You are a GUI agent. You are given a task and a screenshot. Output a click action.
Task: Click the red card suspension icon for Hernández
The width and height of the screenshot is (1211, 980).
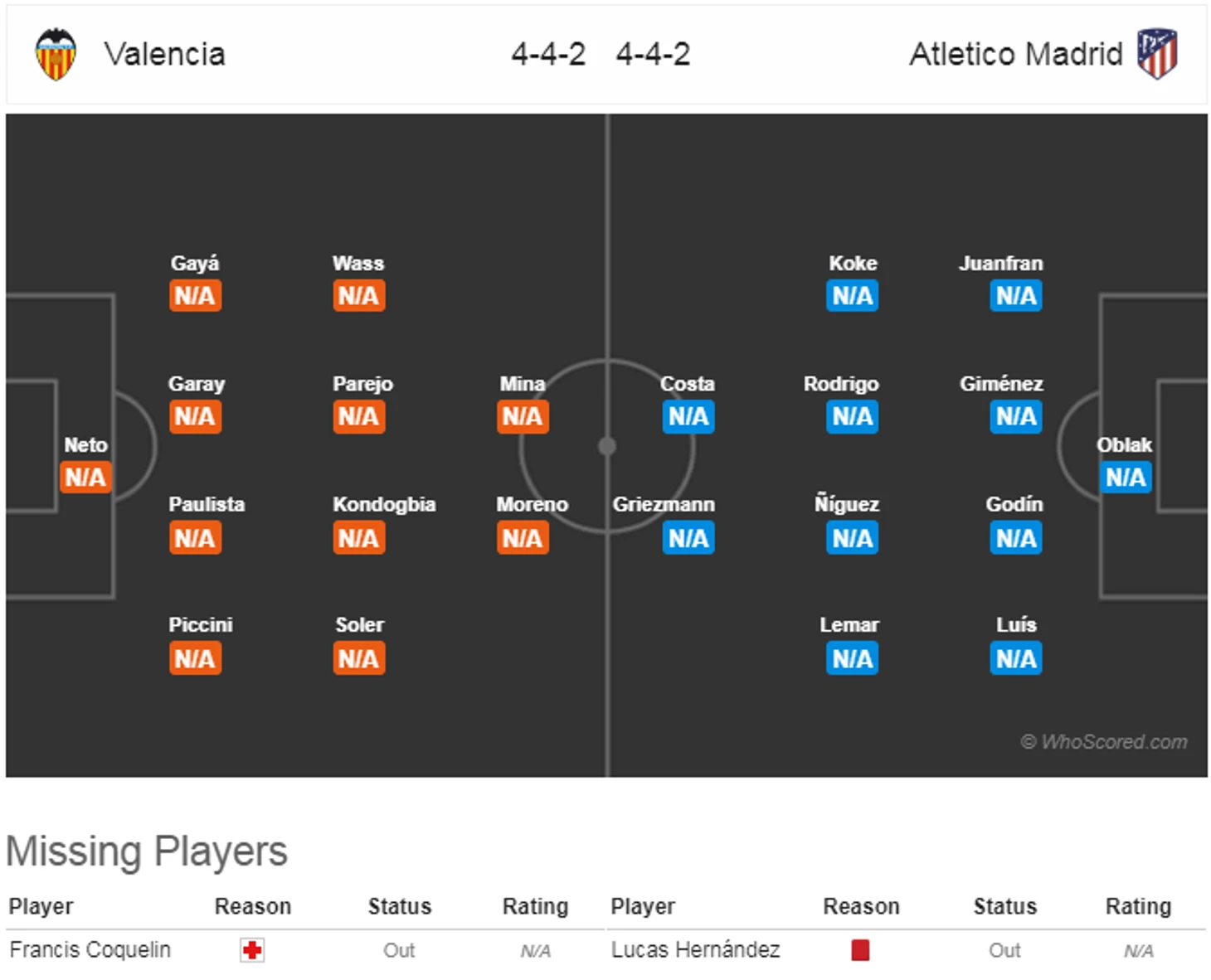pos(860,950)
